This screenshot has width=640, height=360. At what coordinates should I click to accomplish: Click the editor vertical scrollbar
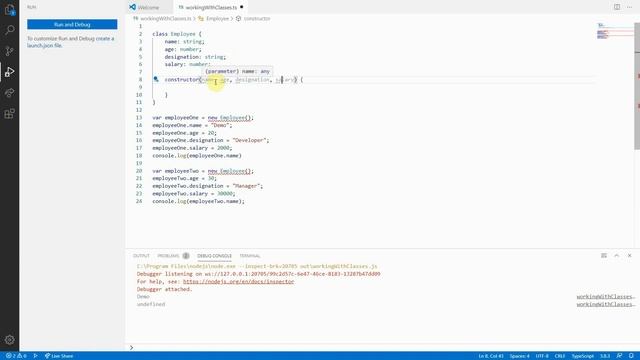tap(637, 86)
